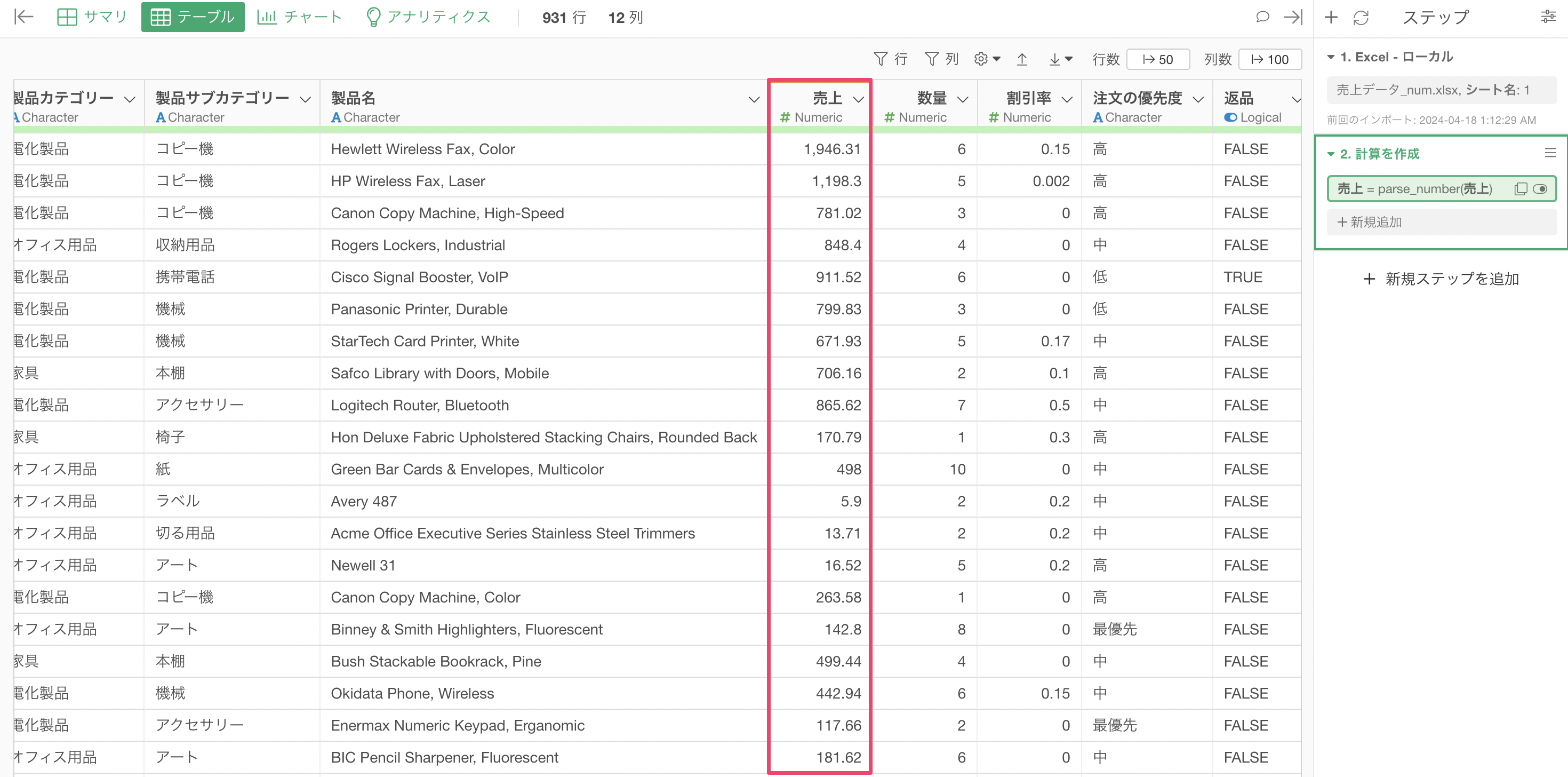Copy the parse_number step with the copy icon
The height and width of the screenshot is (777, 1568).
(x=1521, y=189)
